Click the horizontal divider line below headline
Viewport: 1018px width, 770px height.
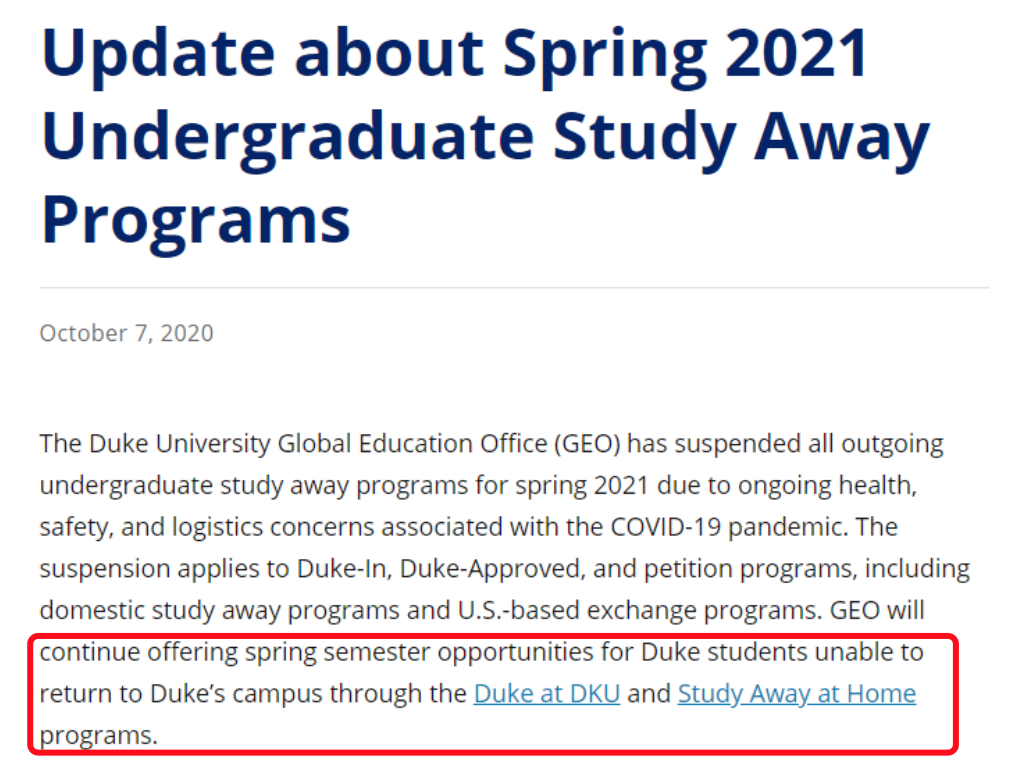[x=514, y=288]
